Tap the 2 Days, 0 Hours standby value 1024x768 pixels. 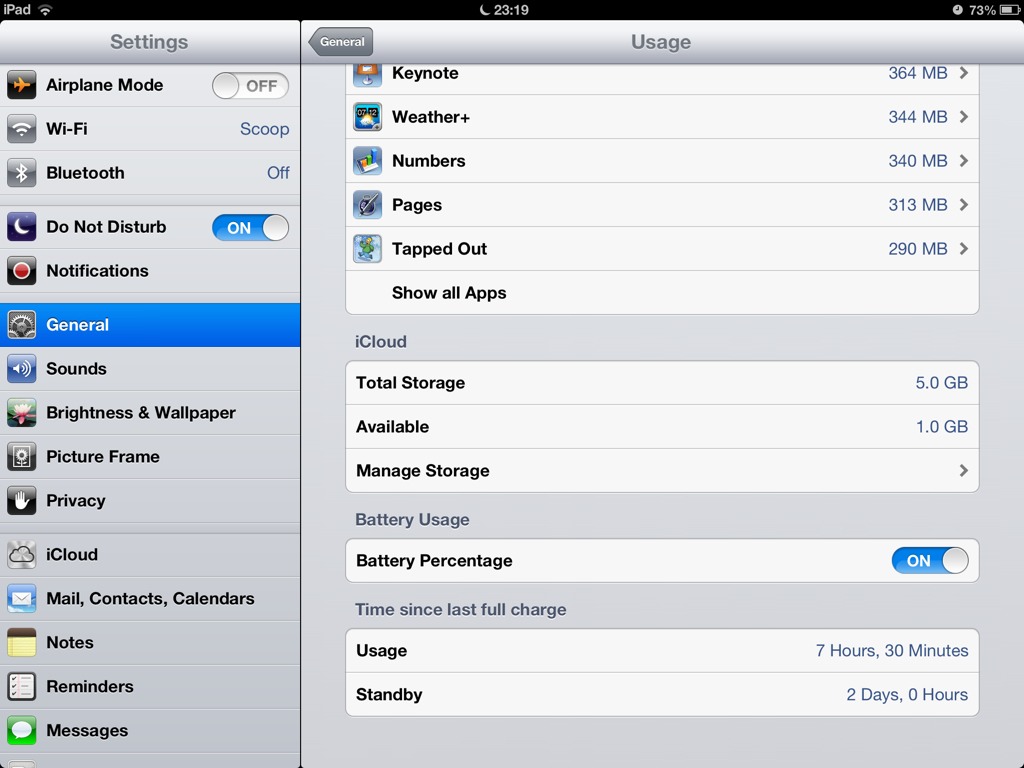pyautogui.click(x=907, y=694)
